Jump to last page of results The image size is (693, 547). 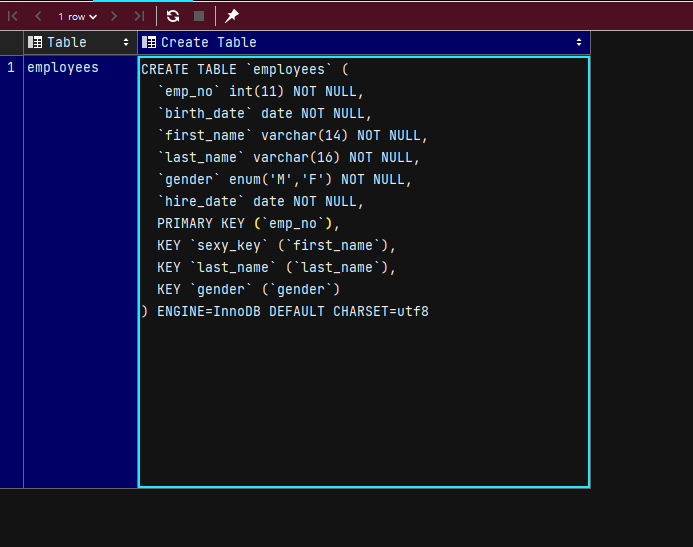pos(139,16)
